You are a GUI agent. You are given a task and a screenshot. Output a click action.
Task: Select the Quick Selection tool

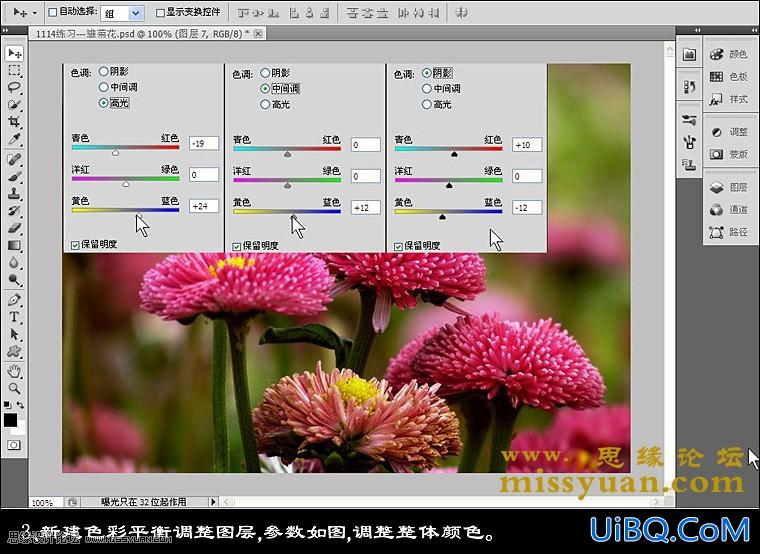tap(15, 105)
